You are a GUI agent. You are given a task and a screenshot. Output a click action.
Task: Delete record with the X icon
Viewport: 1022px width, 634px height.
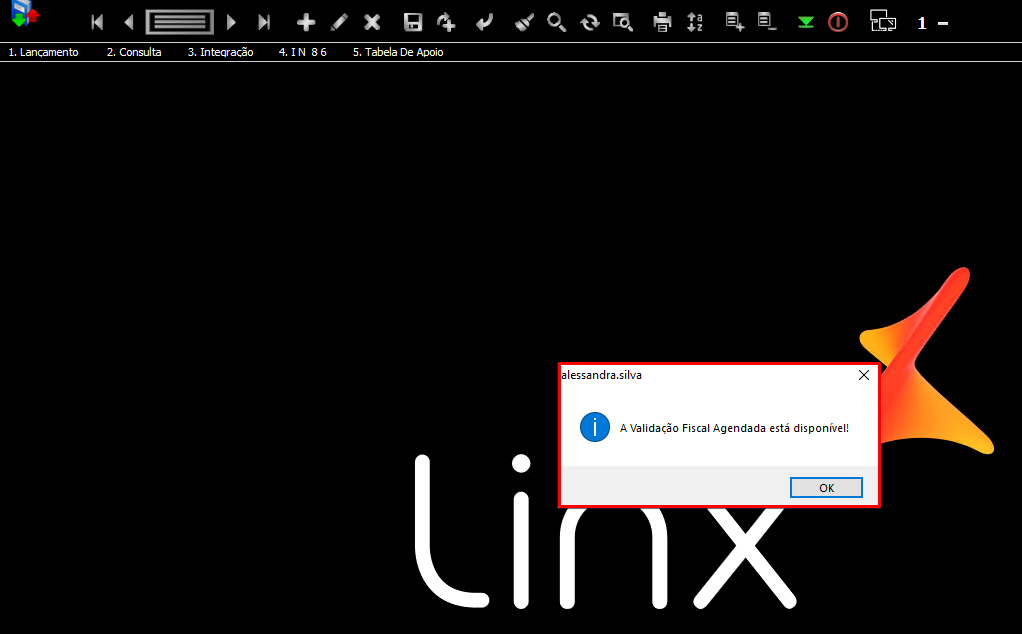372,23
